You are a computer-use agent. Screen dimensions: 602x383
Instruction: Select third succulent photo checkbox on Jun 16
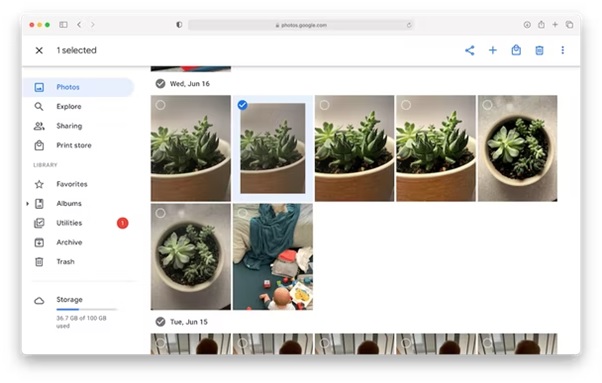tap(324, 105)
